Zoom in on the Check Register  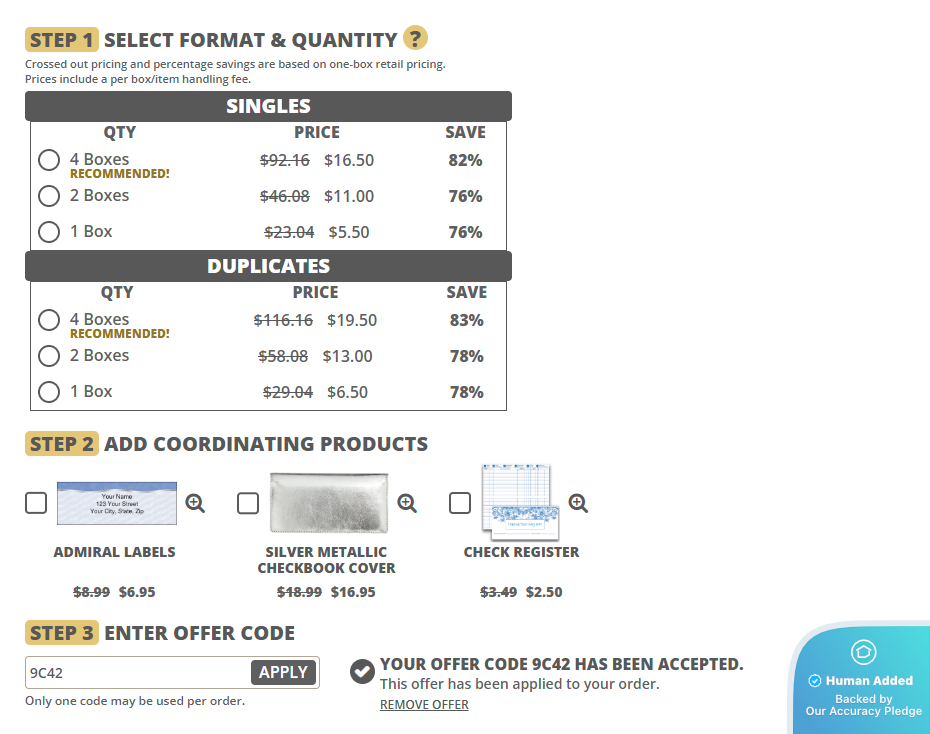coord(578,503)
